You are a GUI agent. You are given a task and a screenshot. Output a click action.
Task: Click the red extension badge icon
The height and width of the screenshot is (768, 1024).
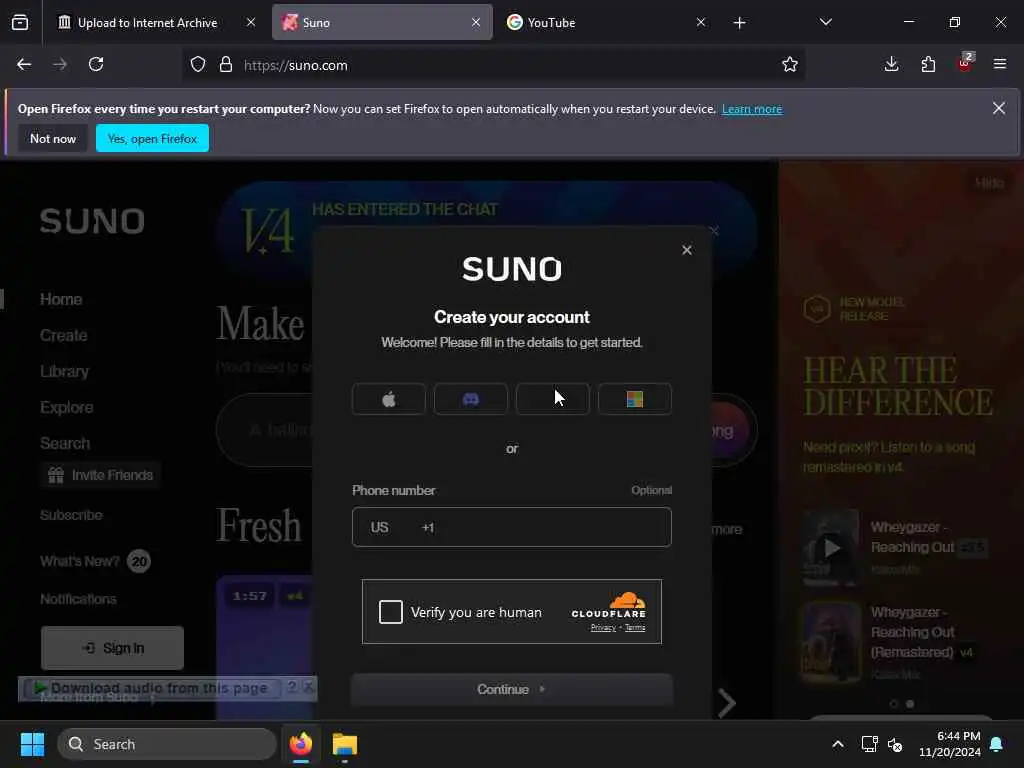(x=965, y=63)
